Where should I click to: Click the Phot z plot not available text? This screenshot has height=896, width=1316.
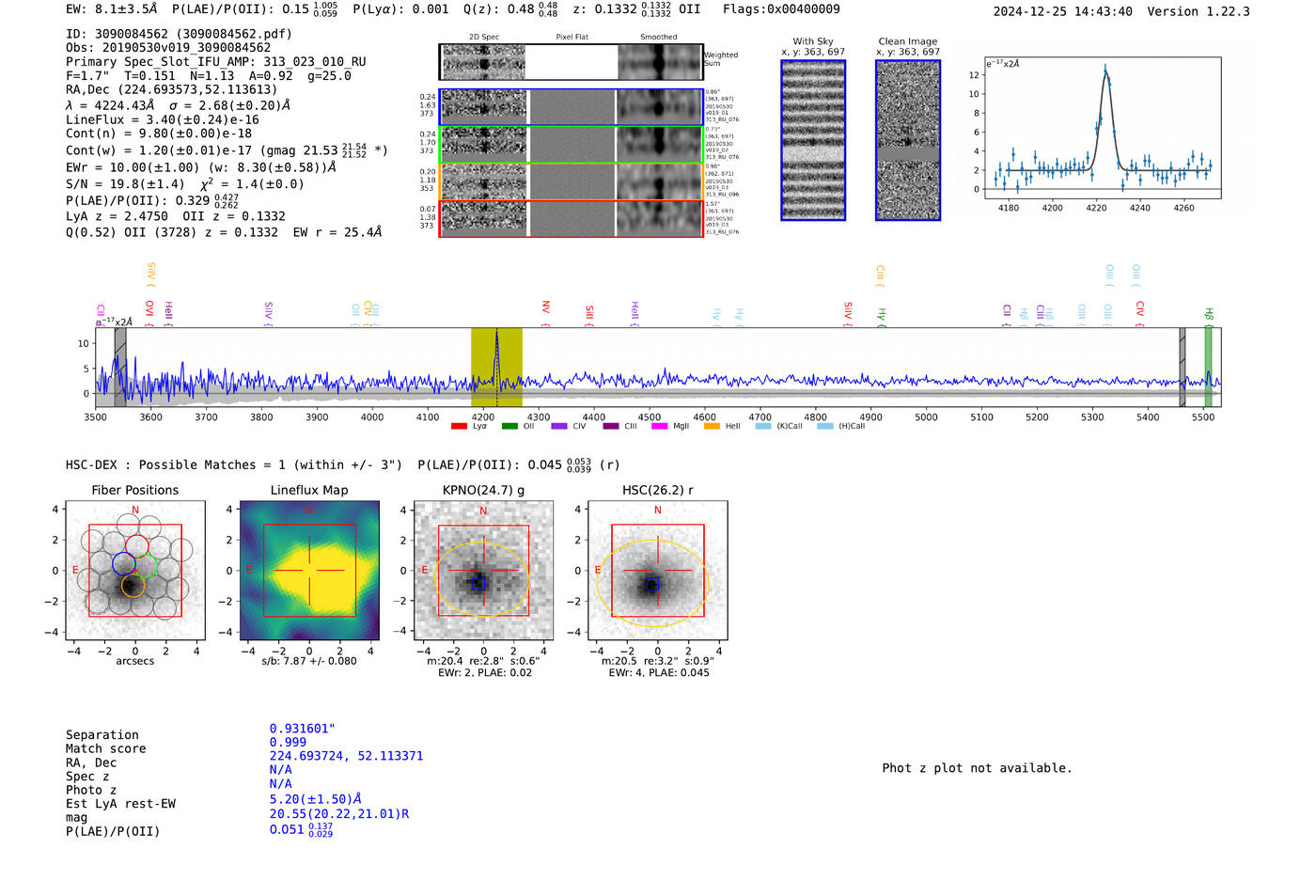(977, 768)
